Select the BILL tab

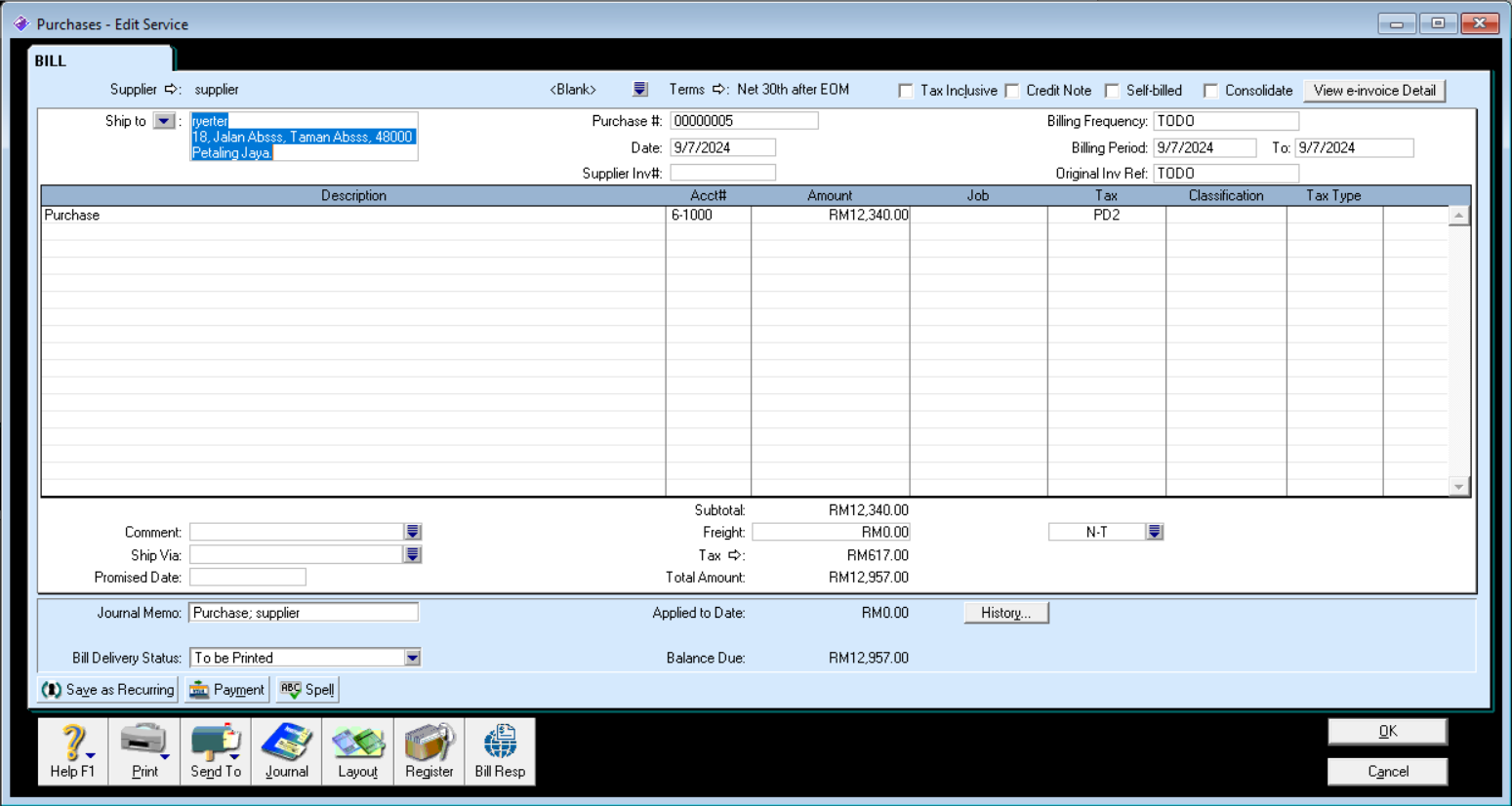[51, 60]
